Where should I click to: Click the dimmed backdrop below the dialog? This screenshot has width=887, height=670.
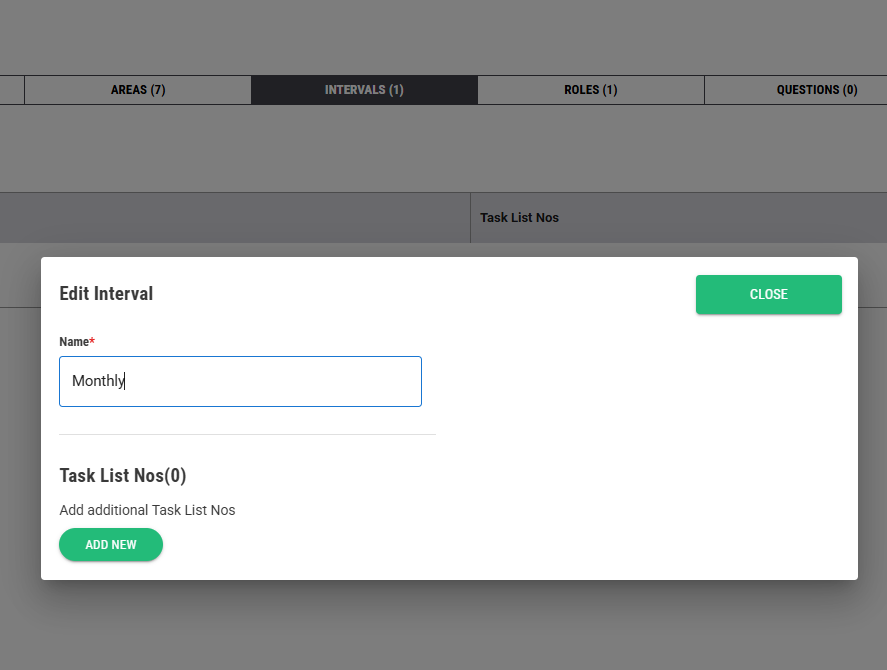click(x=443, y=625)
